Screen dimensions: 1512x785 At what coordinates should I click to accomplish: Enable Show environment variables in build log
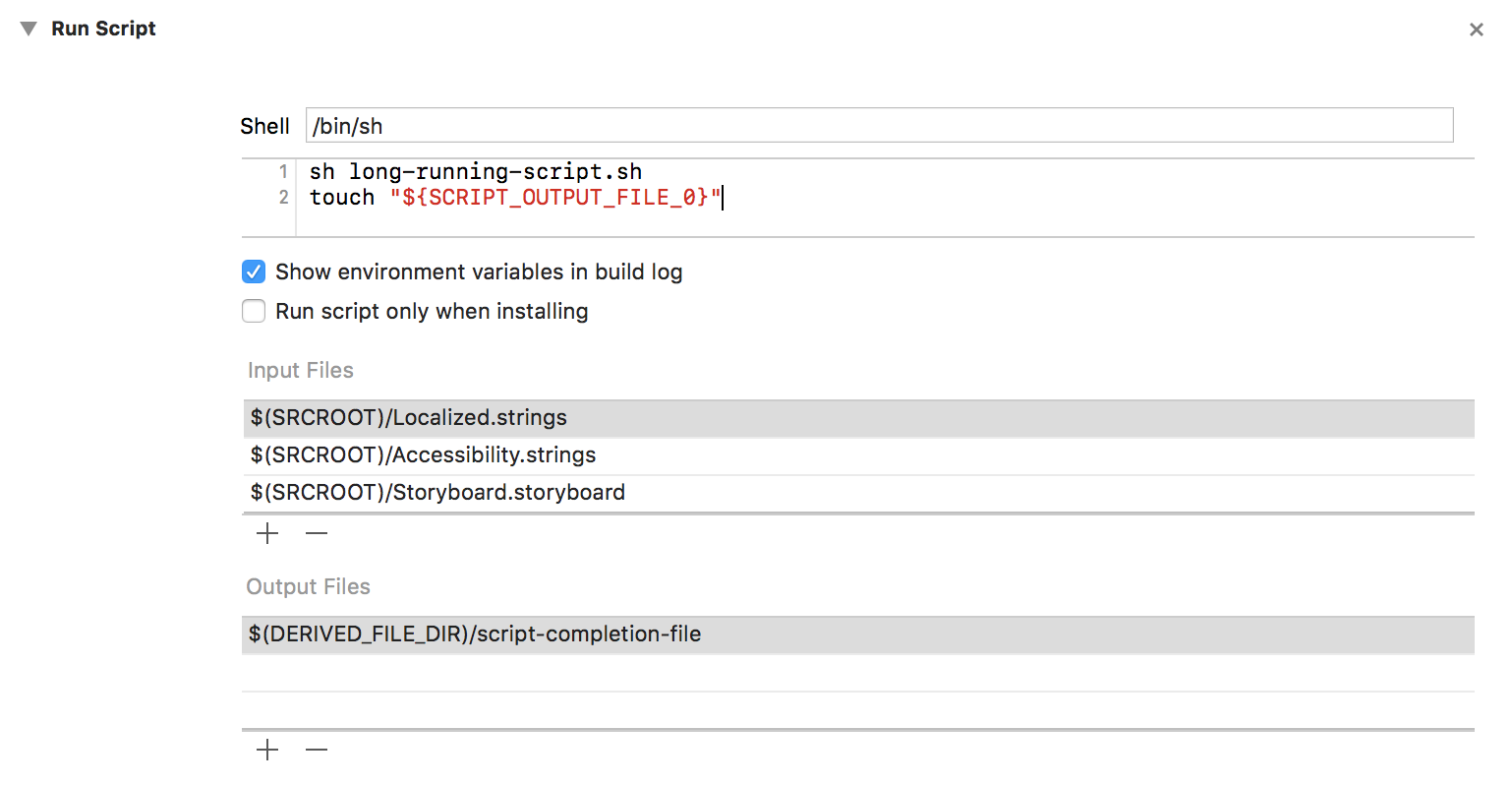pos(254,272)
